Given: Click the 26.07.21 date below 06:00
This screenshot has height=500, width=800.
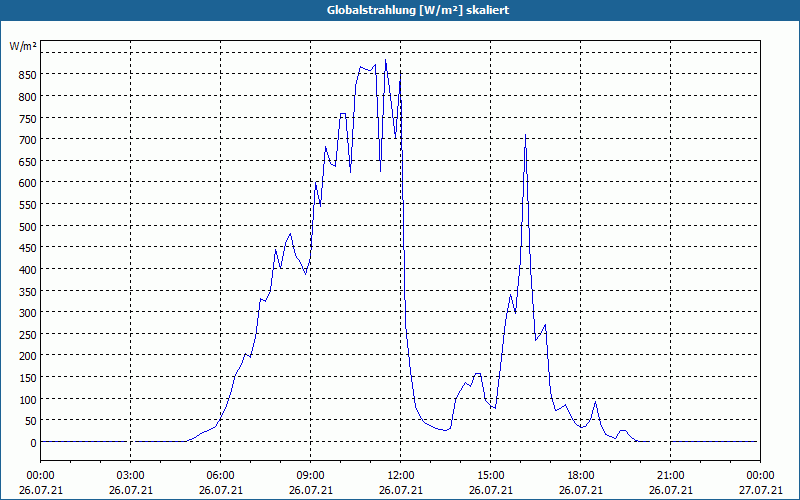Looking at the screenshot, I should [220, 490].
